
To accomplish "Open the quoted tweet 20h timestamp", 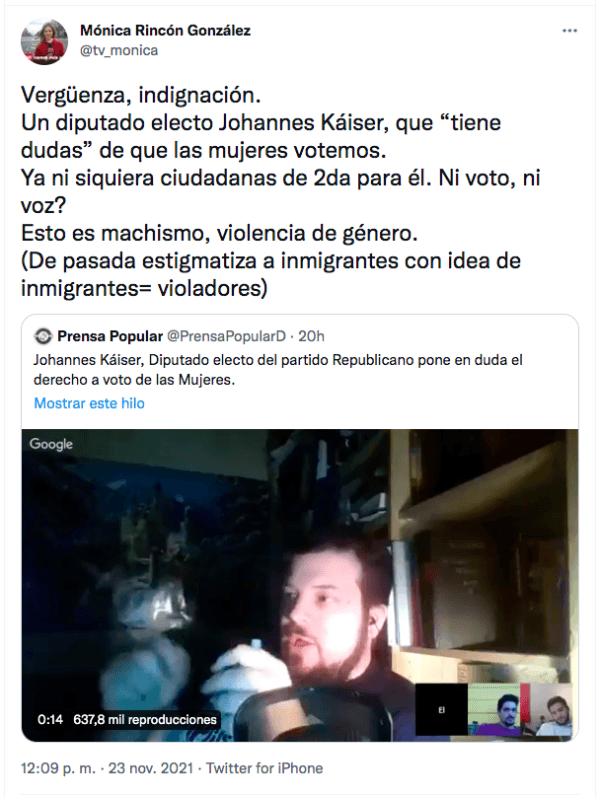I will click(x=311, y=336).
